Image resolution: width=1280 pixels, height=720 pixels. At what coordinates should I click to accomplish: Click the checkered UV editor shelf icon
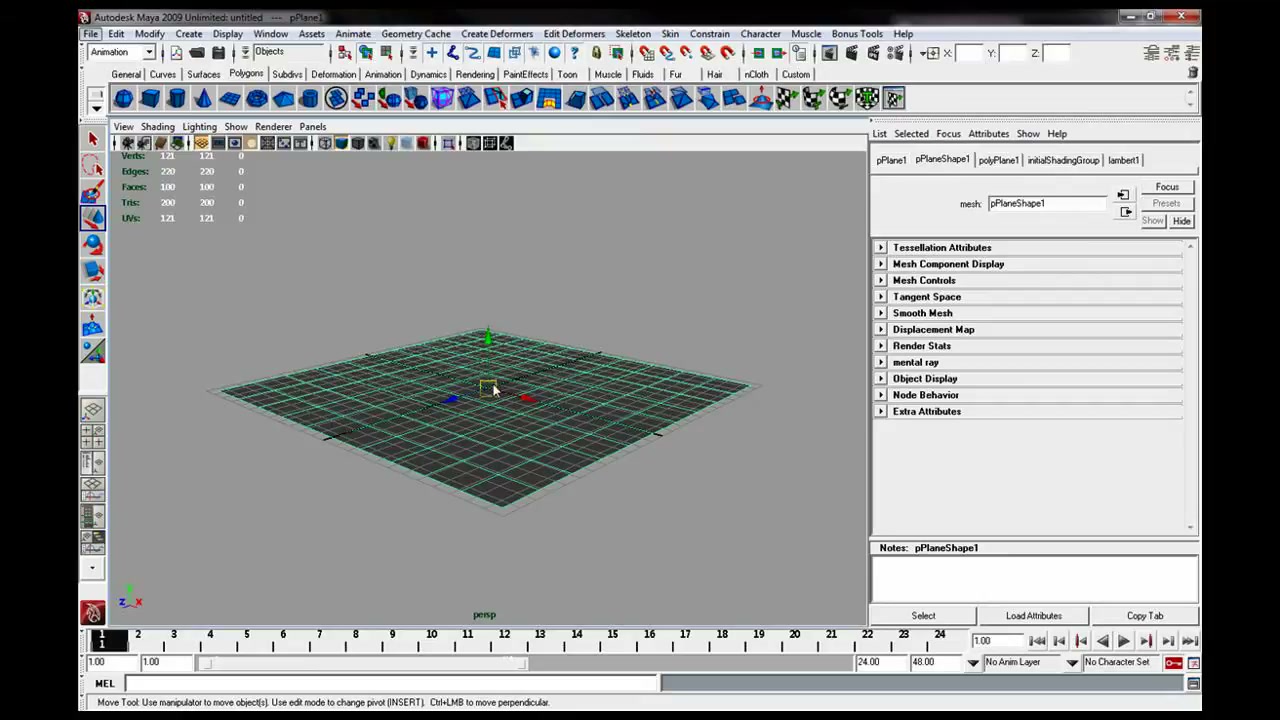(x=894, y=98)
